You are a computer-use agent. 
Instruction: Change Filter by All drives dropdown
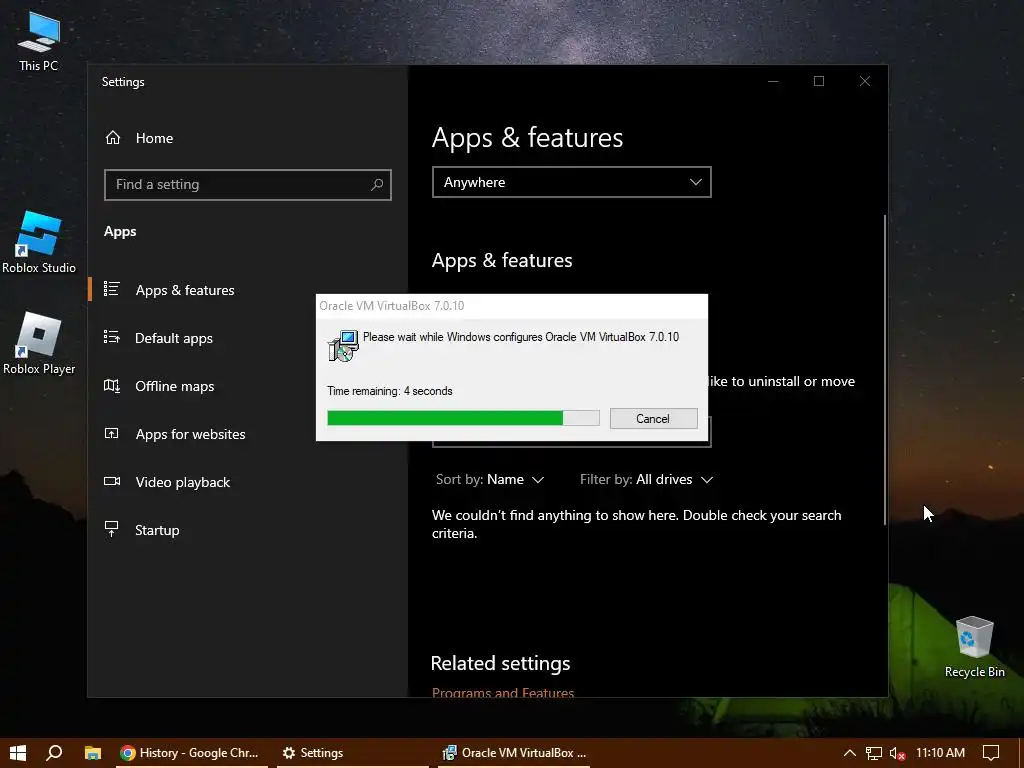pyautogui.click(x=646, y=479)
